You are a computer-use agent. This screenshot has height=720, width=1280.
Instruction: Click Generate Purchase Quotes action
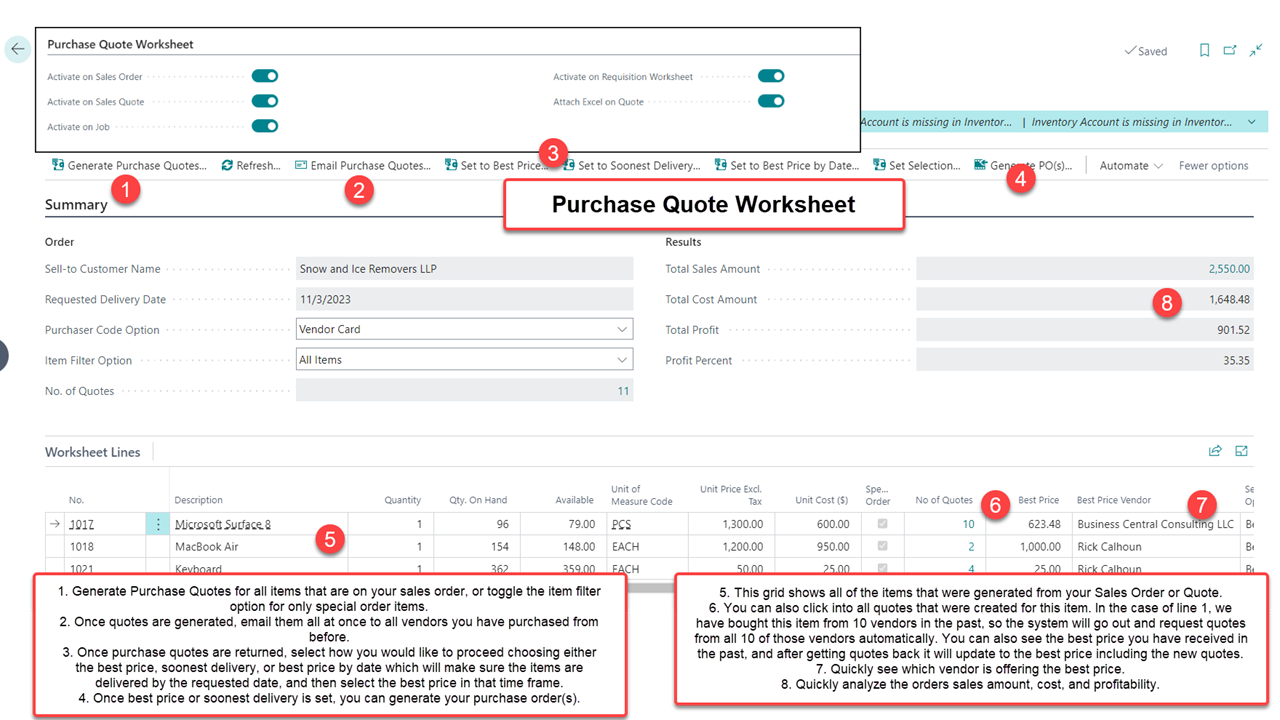[129, 166]
